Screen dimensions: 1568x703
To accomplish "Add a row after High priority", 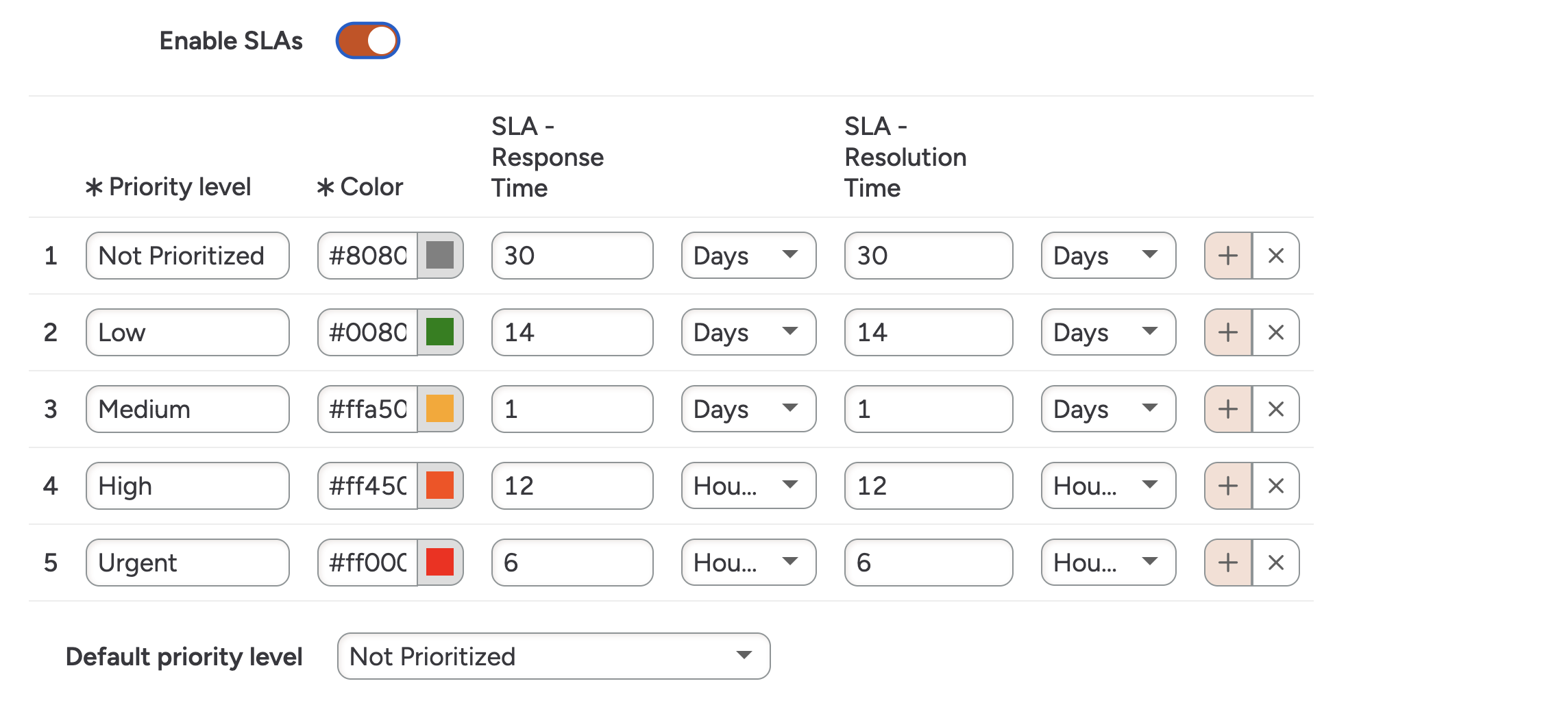I will point(1228,486).
